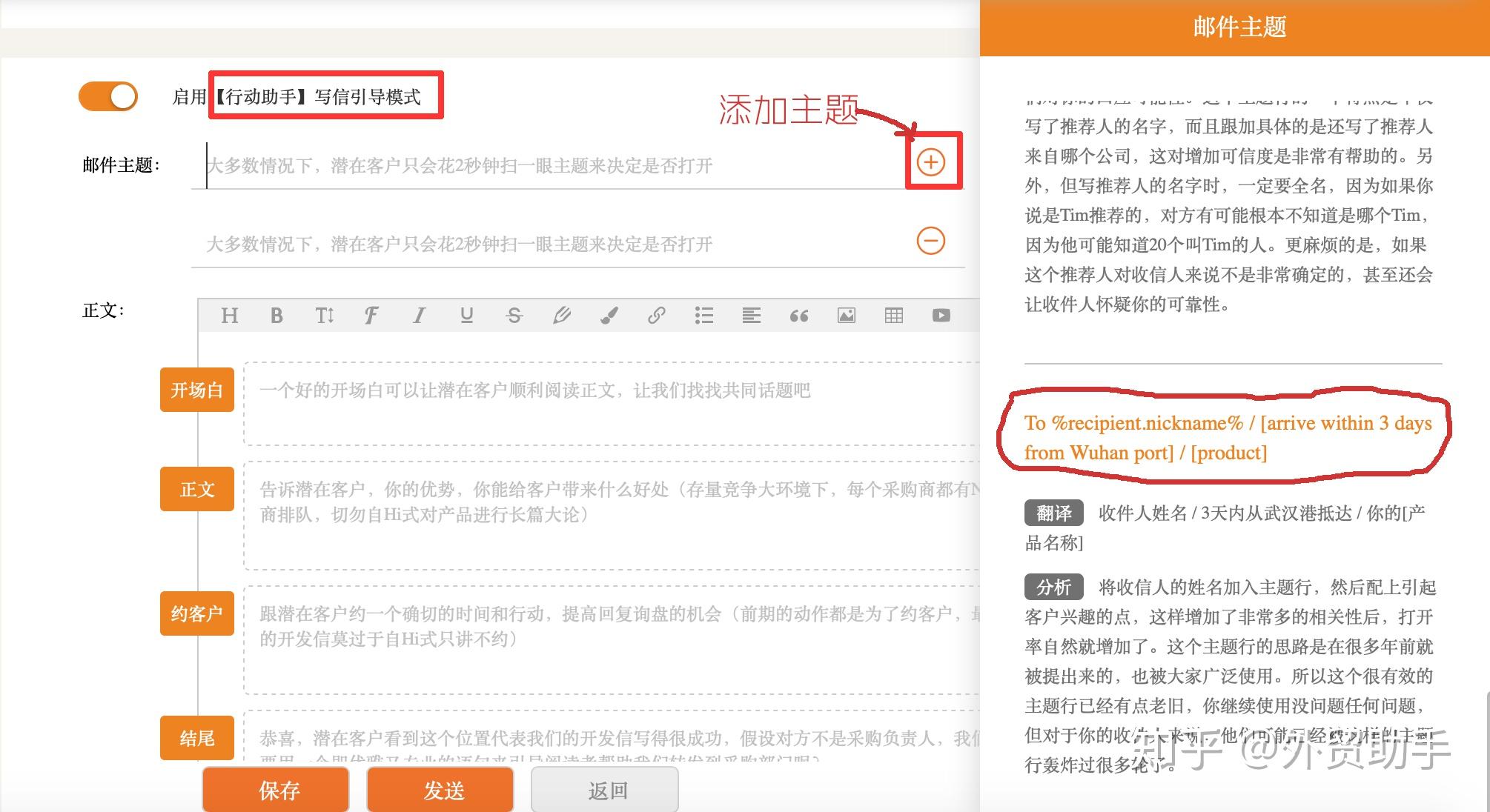1490x812 pixels.
Task: Insert a hyperlink using link icon
Action: coord(656,316)
